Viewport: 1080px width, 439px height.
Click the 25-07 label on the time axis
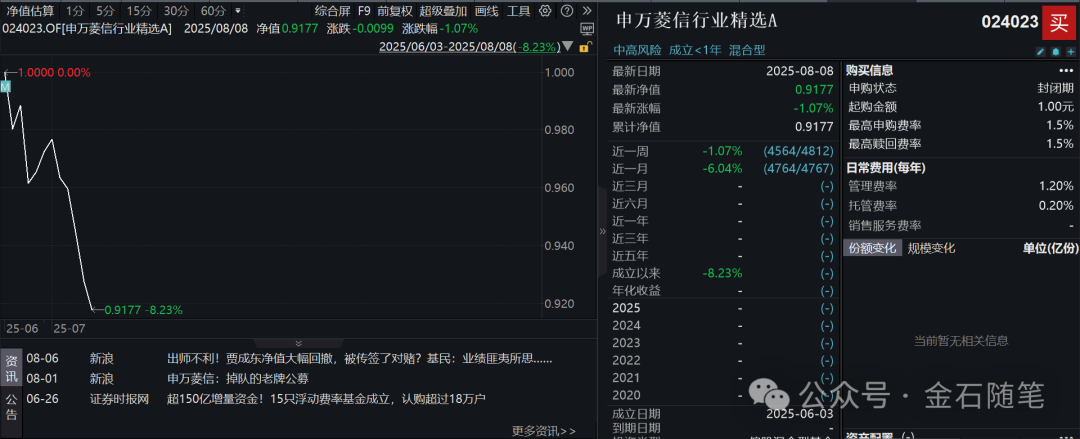click(x=69, y=329)
